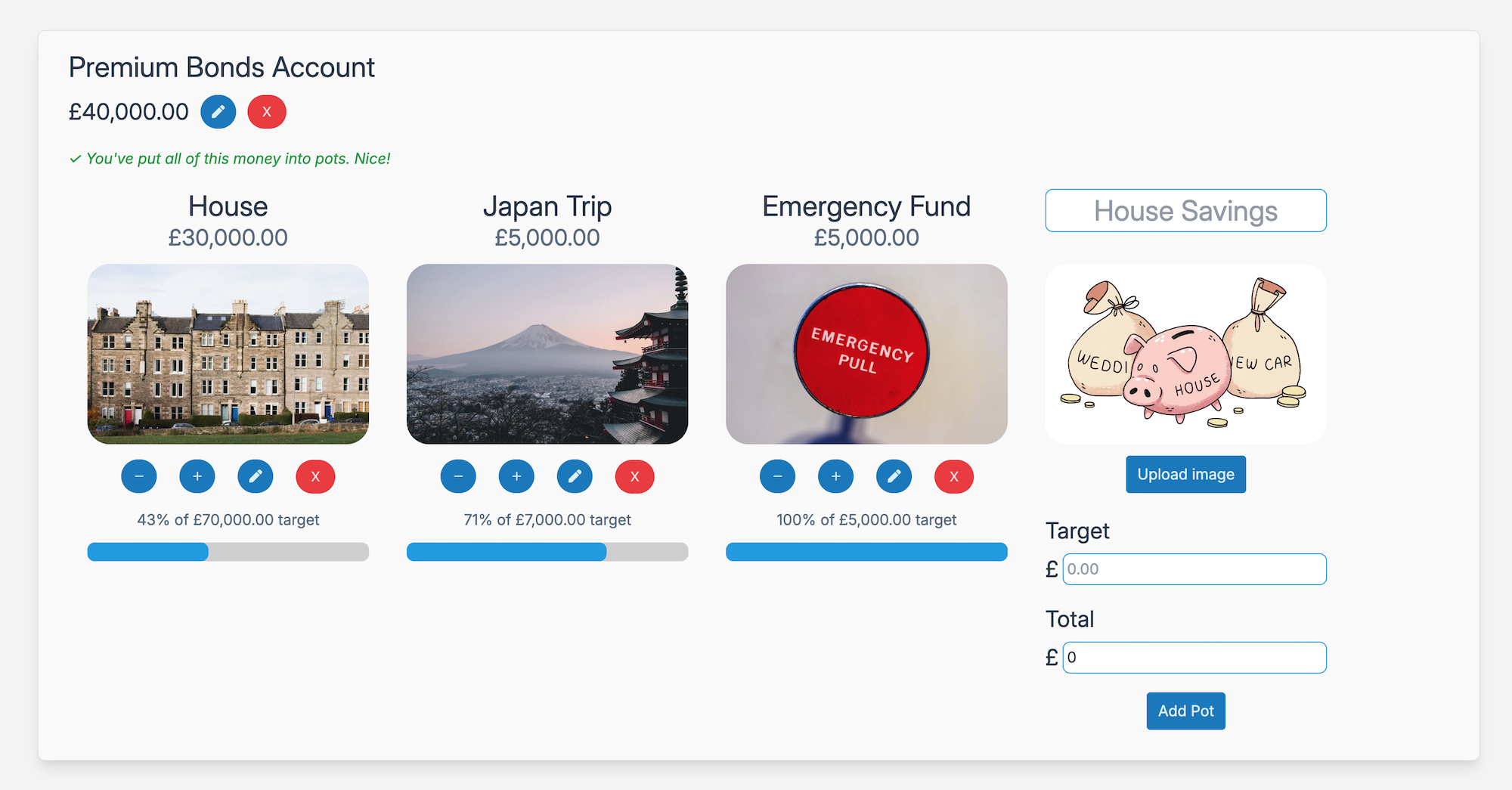
Task: Add money to Emergency Fund pot
Action: (835, 476)
